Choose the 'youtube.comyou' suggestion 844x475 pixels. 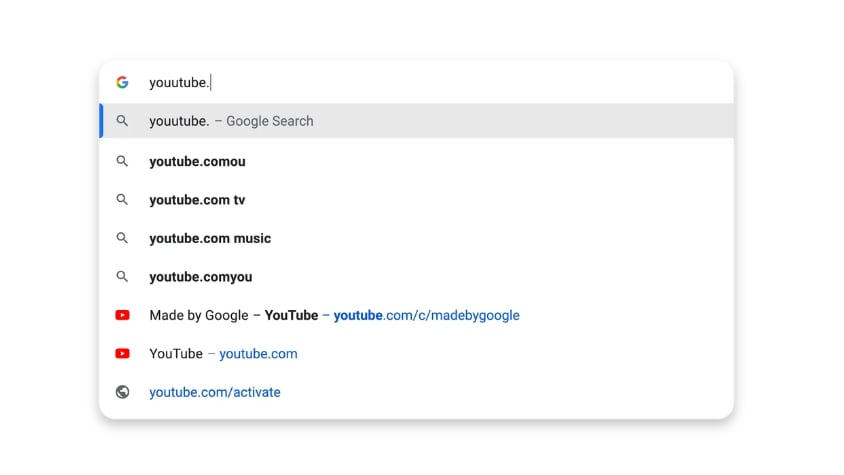(200, 277)
